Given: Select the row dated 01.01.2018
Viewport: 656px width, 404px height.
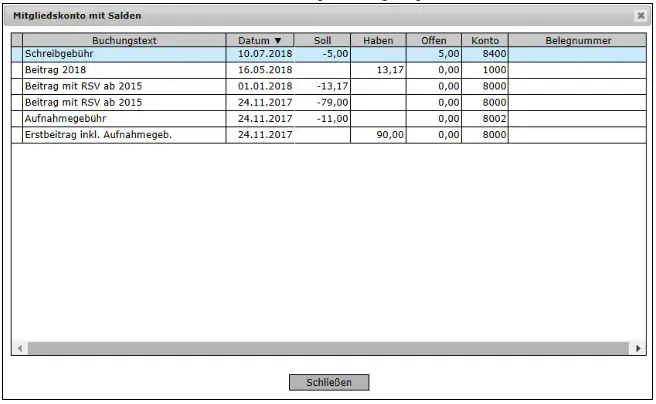Looking at the screenshot, I should [259, 87].
